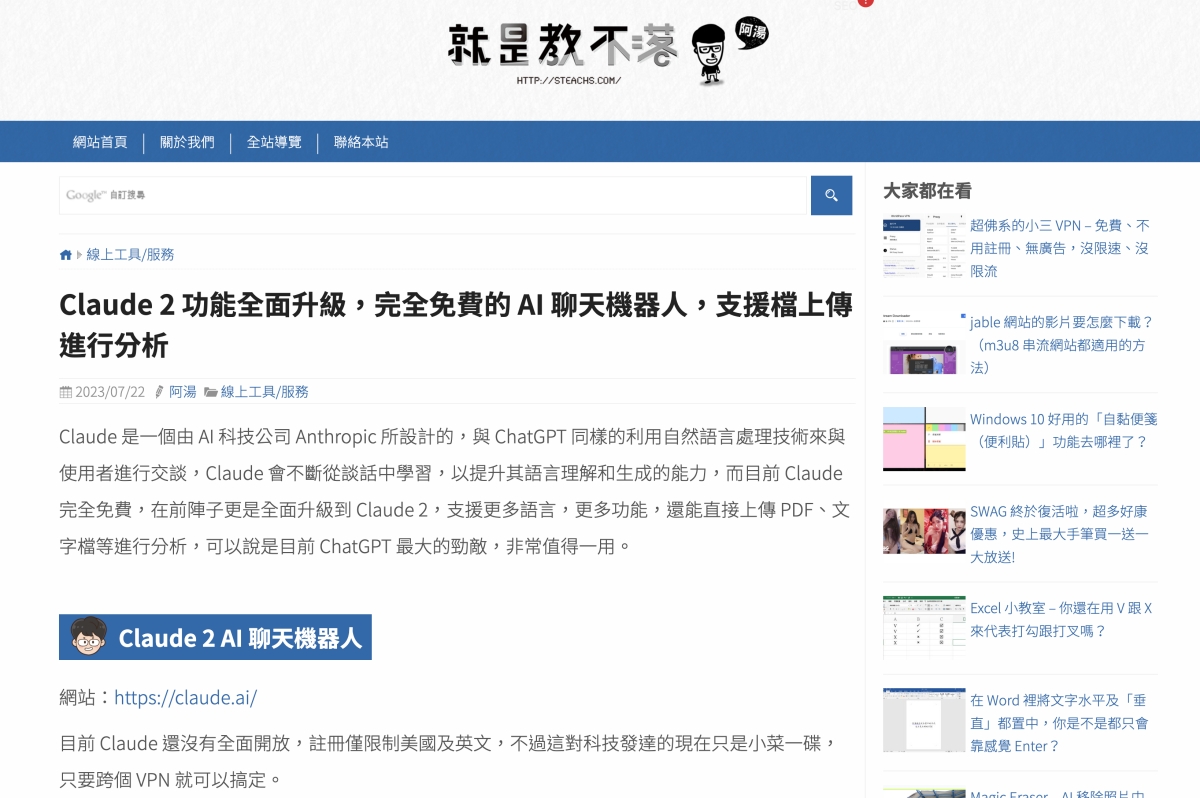The image size is (1200, 798).
Task: Click the Excel article thumbnail
Action: coord(924,627)
